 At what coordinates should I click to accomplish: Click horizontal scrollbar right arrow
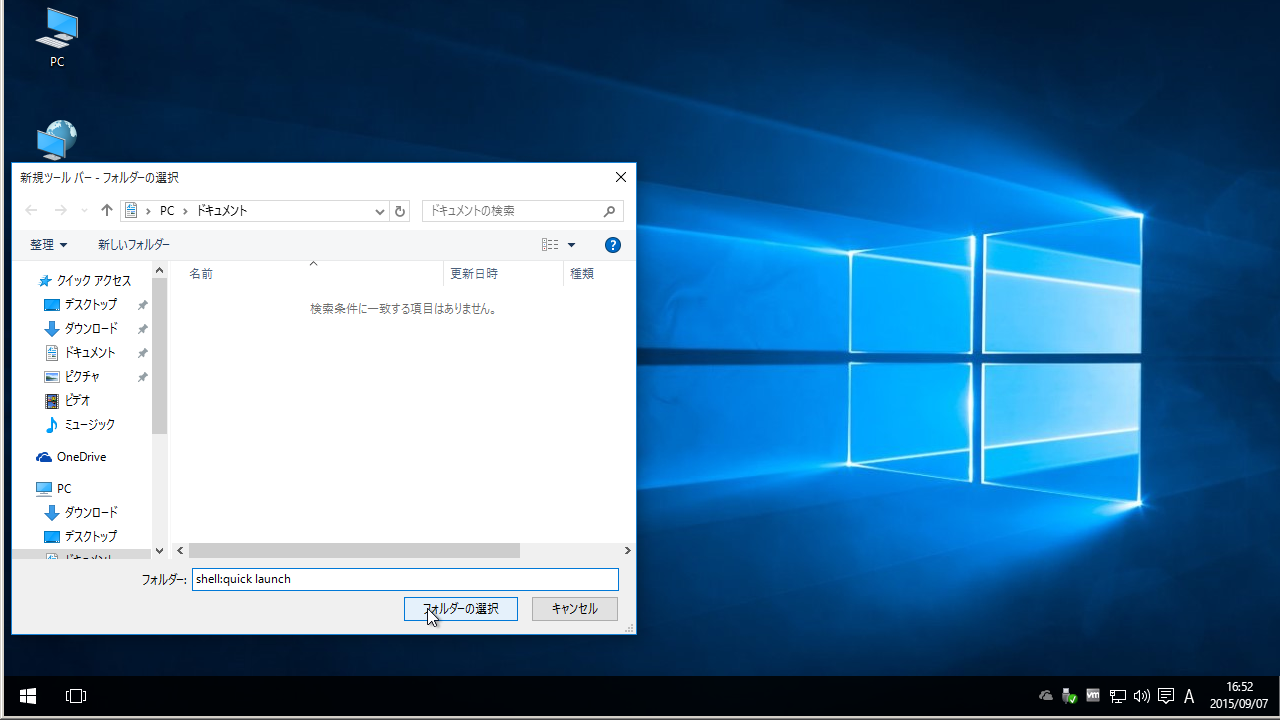click(x=627, y=551)
